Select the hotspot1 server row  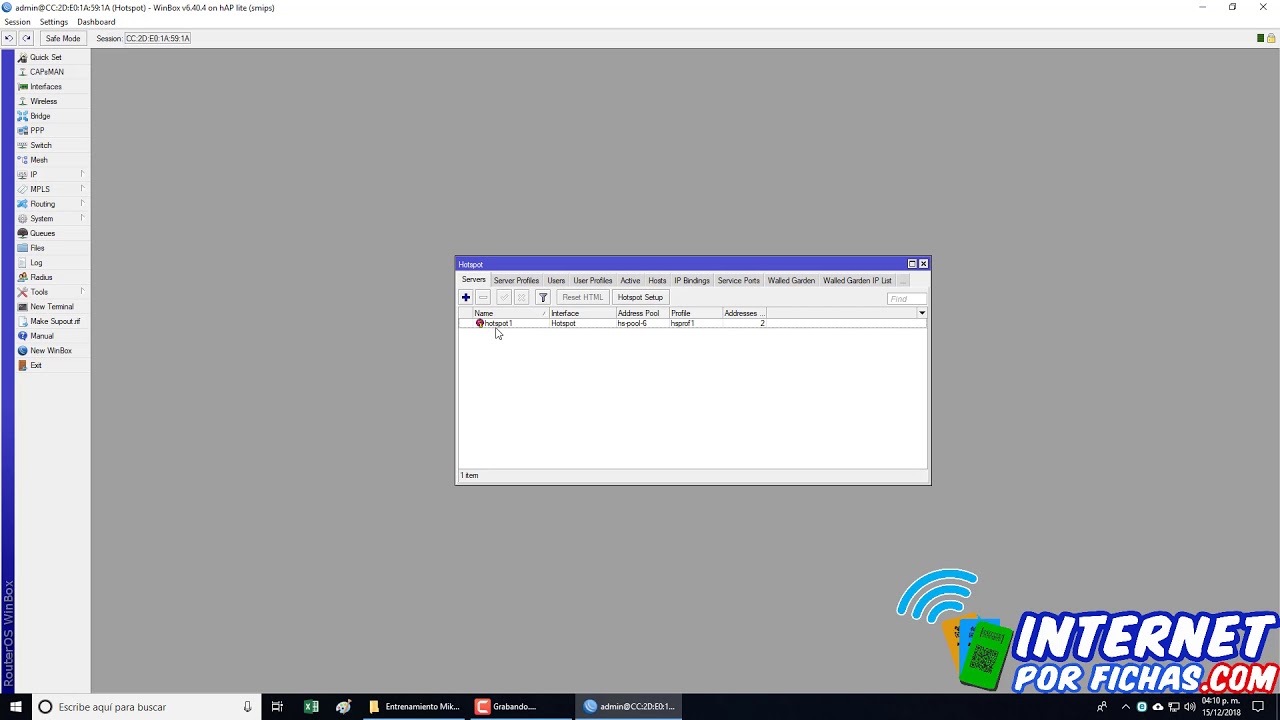692,323
